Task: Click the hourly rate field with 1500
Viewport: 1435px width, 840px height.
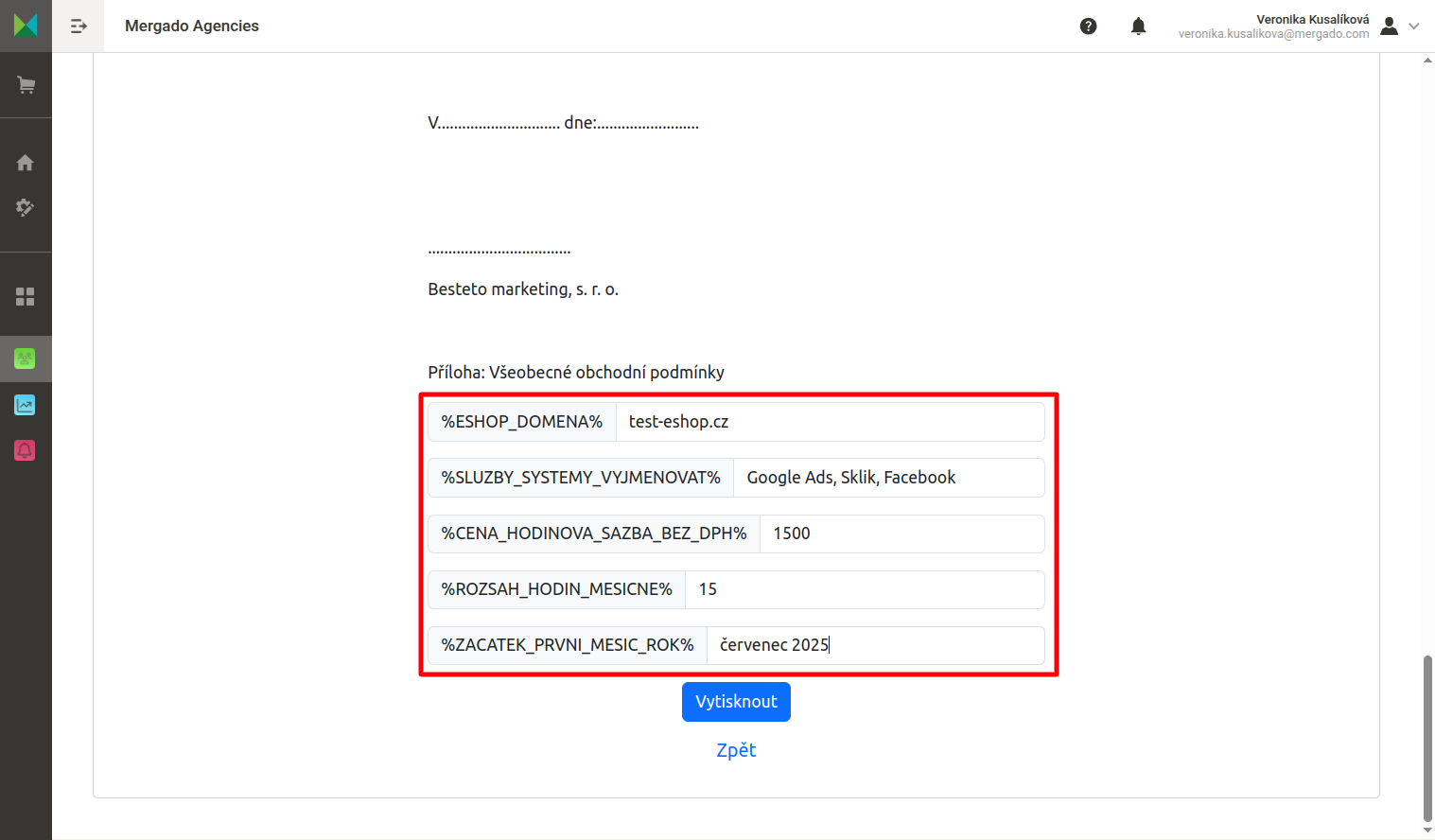Action: 901,534
